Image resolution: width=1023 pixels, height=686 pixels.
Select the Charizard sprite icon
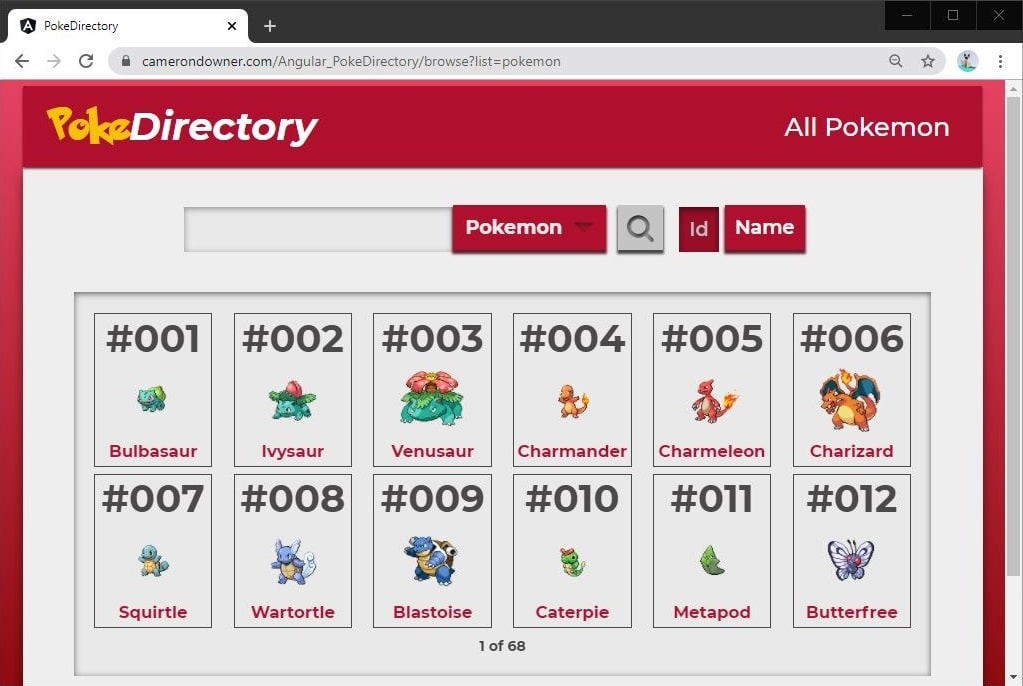point(850,398)
